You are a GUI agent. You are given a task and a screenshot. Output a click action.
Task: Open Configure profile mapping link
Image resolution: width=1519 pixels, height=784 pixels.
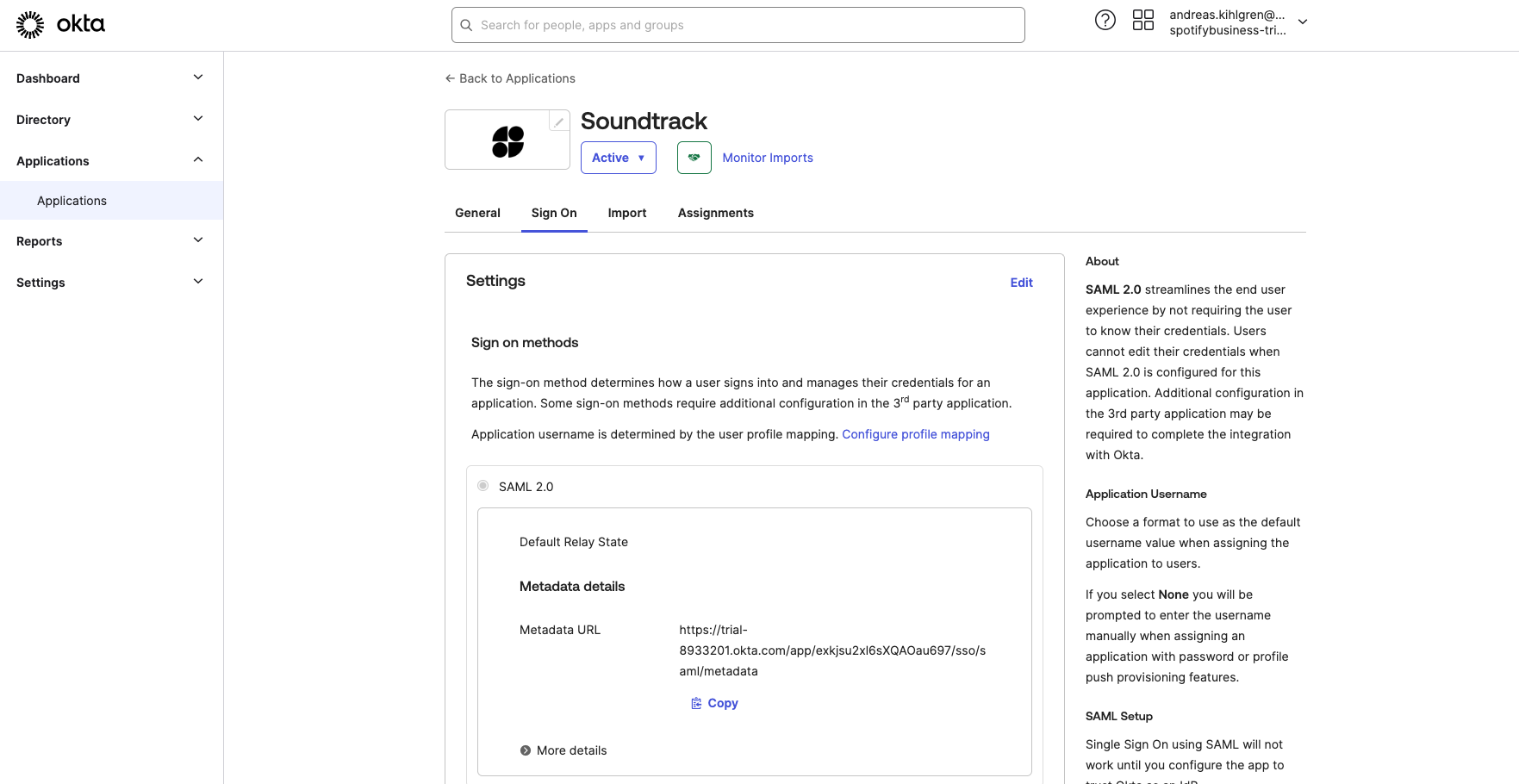(x=916, y=434)
